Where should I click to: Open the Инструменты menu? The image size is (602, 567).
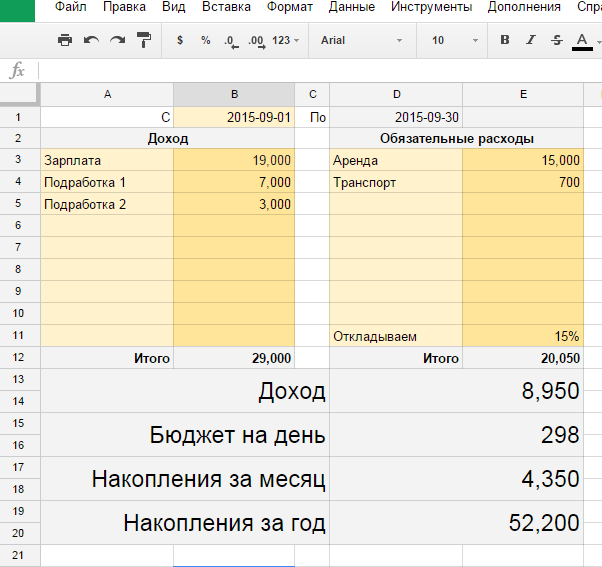coord(432,7)
